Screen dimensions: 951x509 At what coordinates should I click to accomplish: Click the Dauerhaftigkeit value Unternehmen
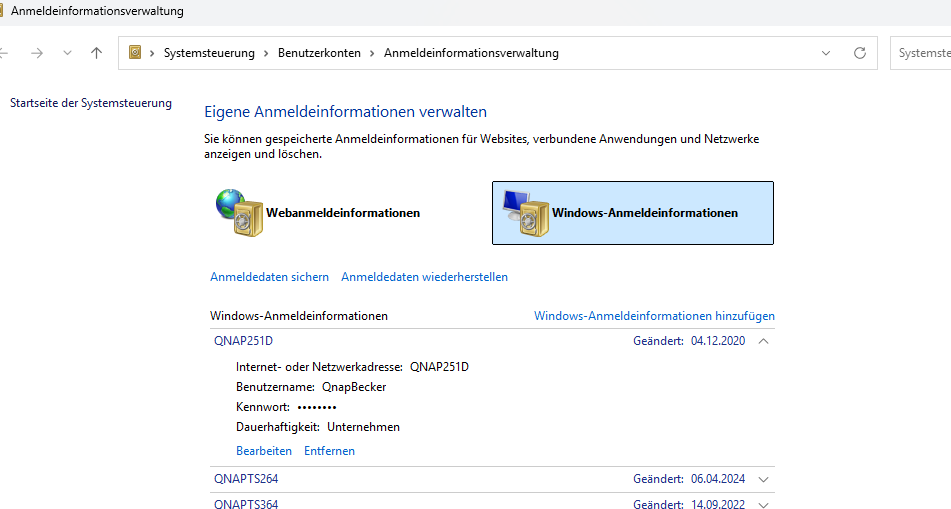click(363, 427)
